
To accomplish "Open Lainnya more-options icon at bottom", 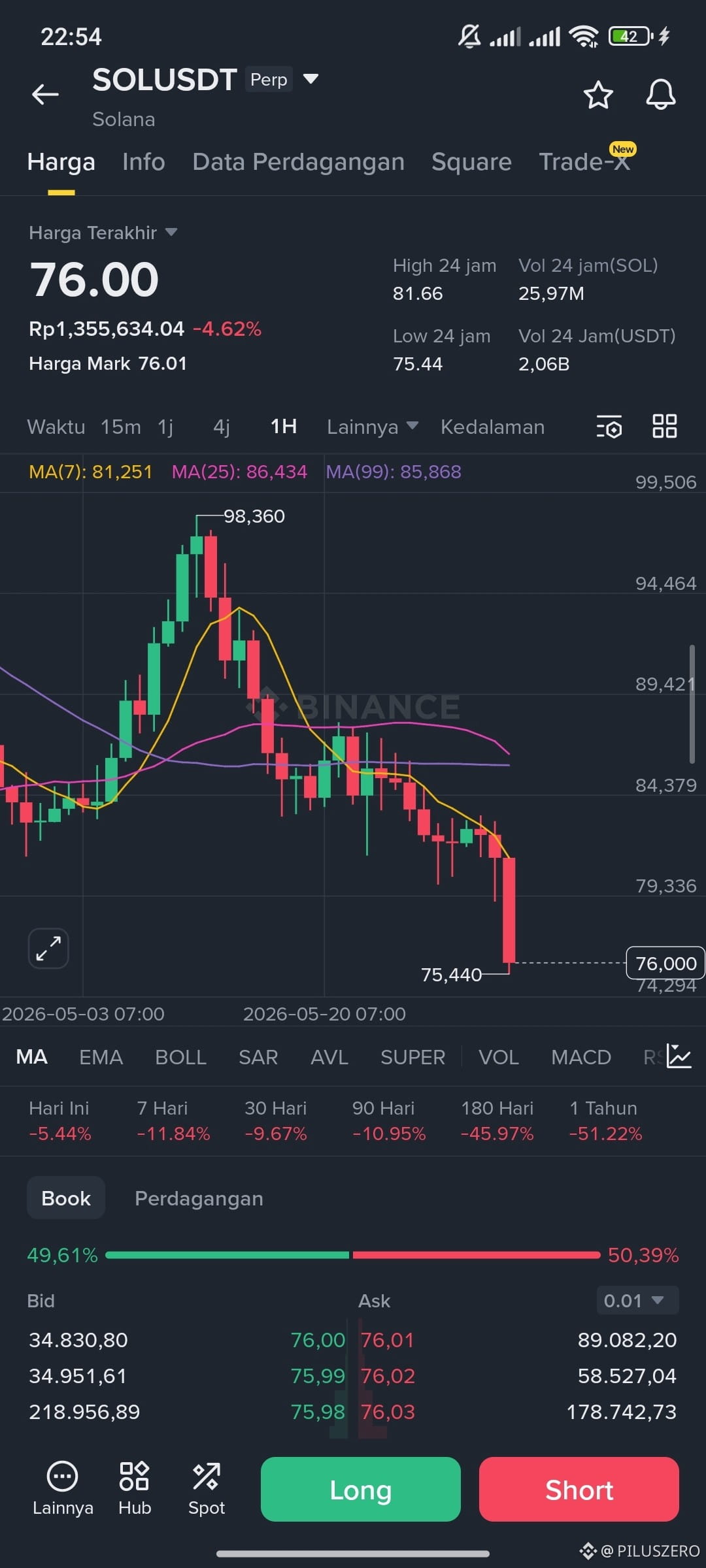I will coord(63,1489).
